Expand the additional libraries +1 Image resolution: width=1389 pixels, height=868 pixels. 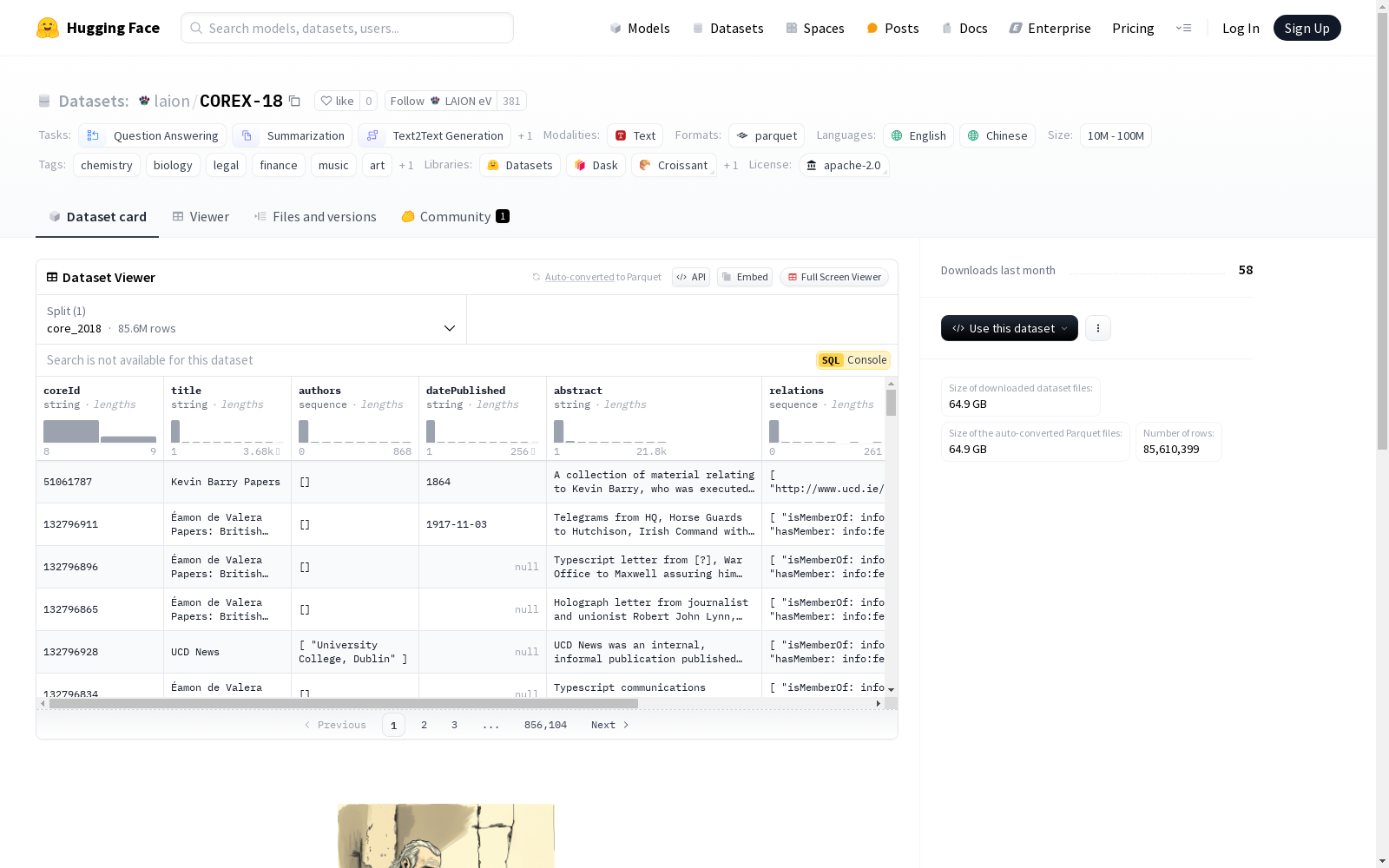731,165
